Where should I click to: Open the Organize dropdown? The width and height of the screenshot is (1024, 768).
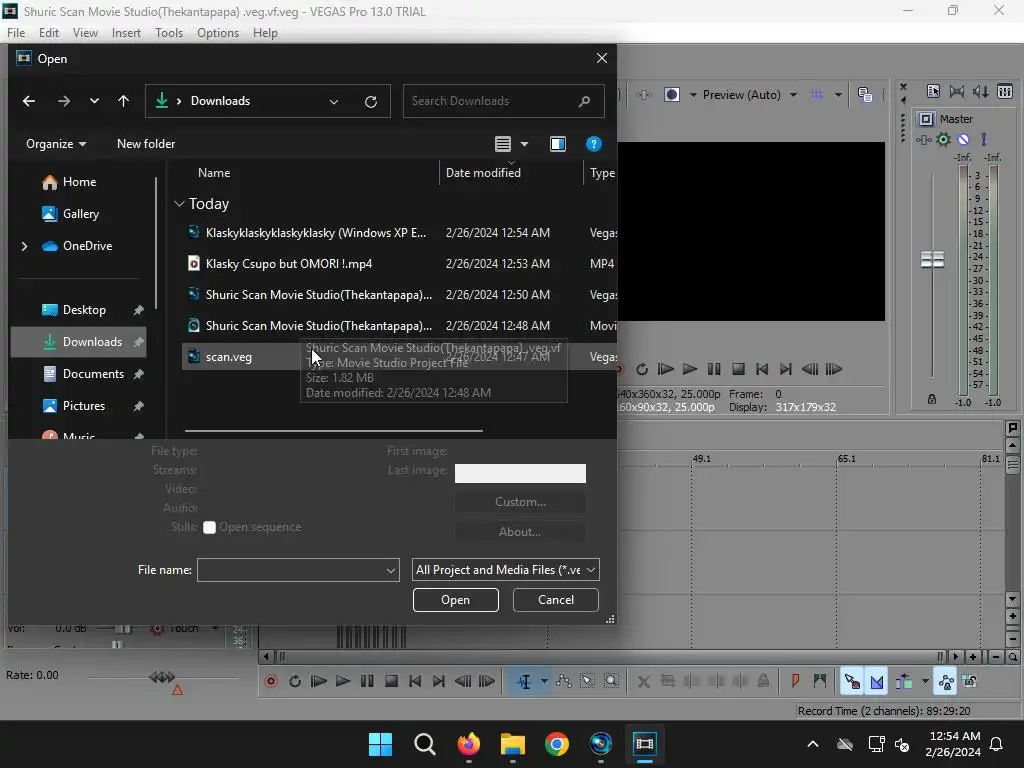coord(56,144)
